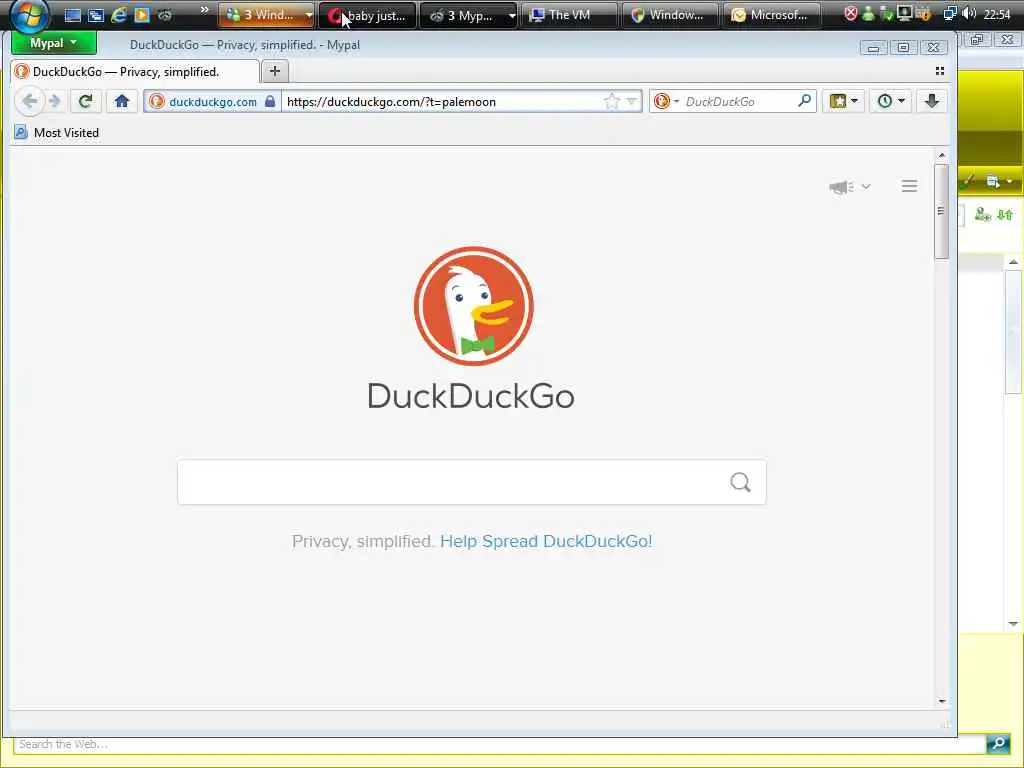The width and height of the screenshot is (1024, 768).
Task: Open the 3 Myp... taskbar group
Action: (469, 15)
